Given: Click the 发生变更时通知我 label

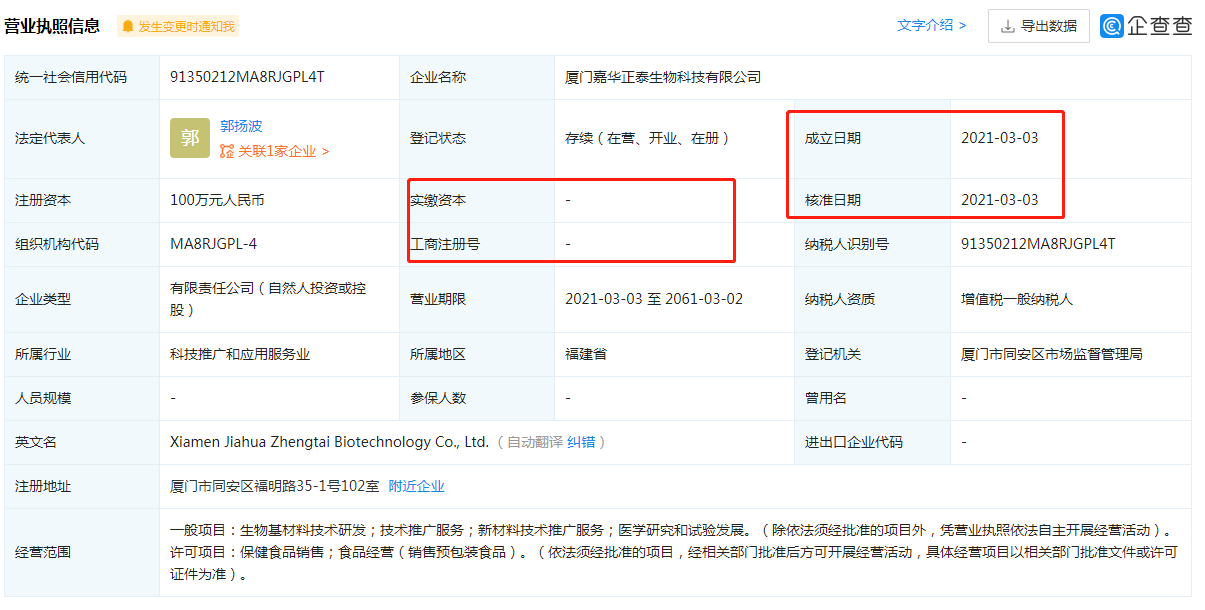Looking at the screenshot, I should [186, 26].
